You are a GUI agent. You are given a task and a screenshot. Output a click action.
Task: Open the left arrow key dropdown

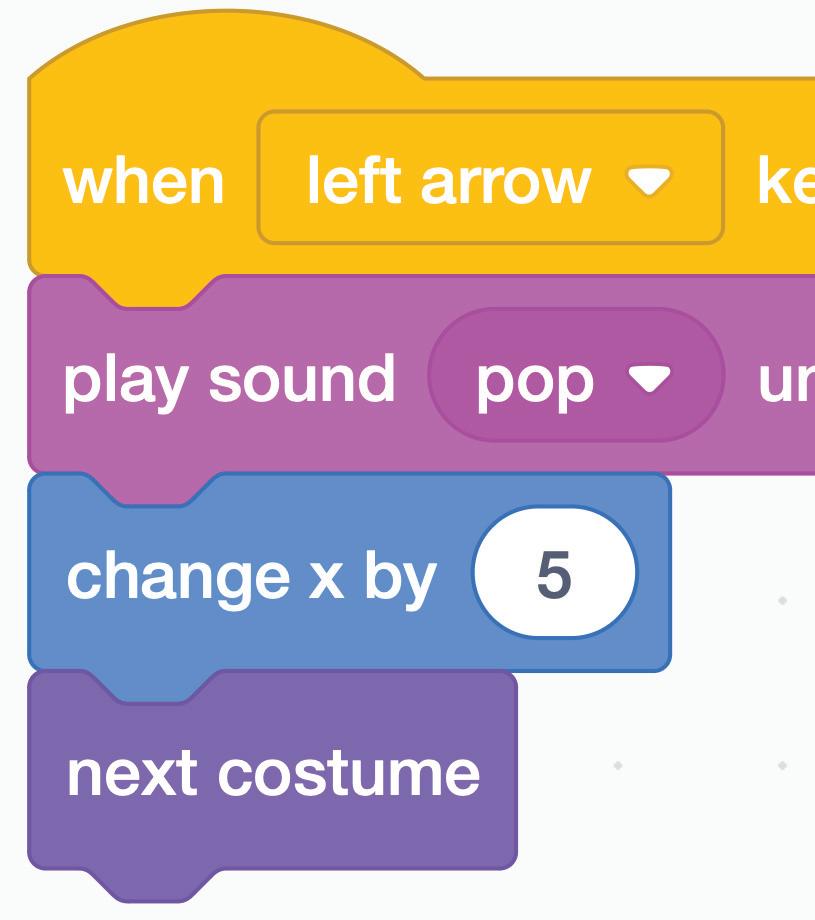490,178
